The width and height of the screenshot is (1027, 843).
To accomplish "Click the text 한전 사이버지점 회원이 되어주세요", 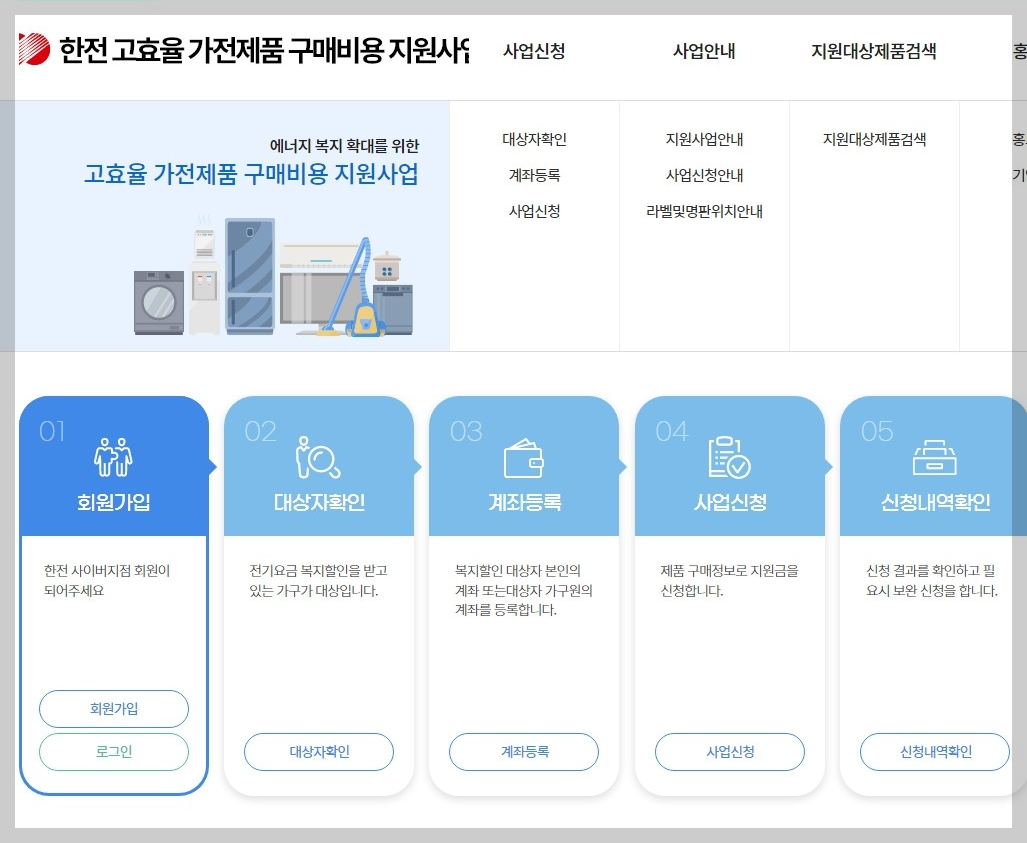I will tap(107, 580).
